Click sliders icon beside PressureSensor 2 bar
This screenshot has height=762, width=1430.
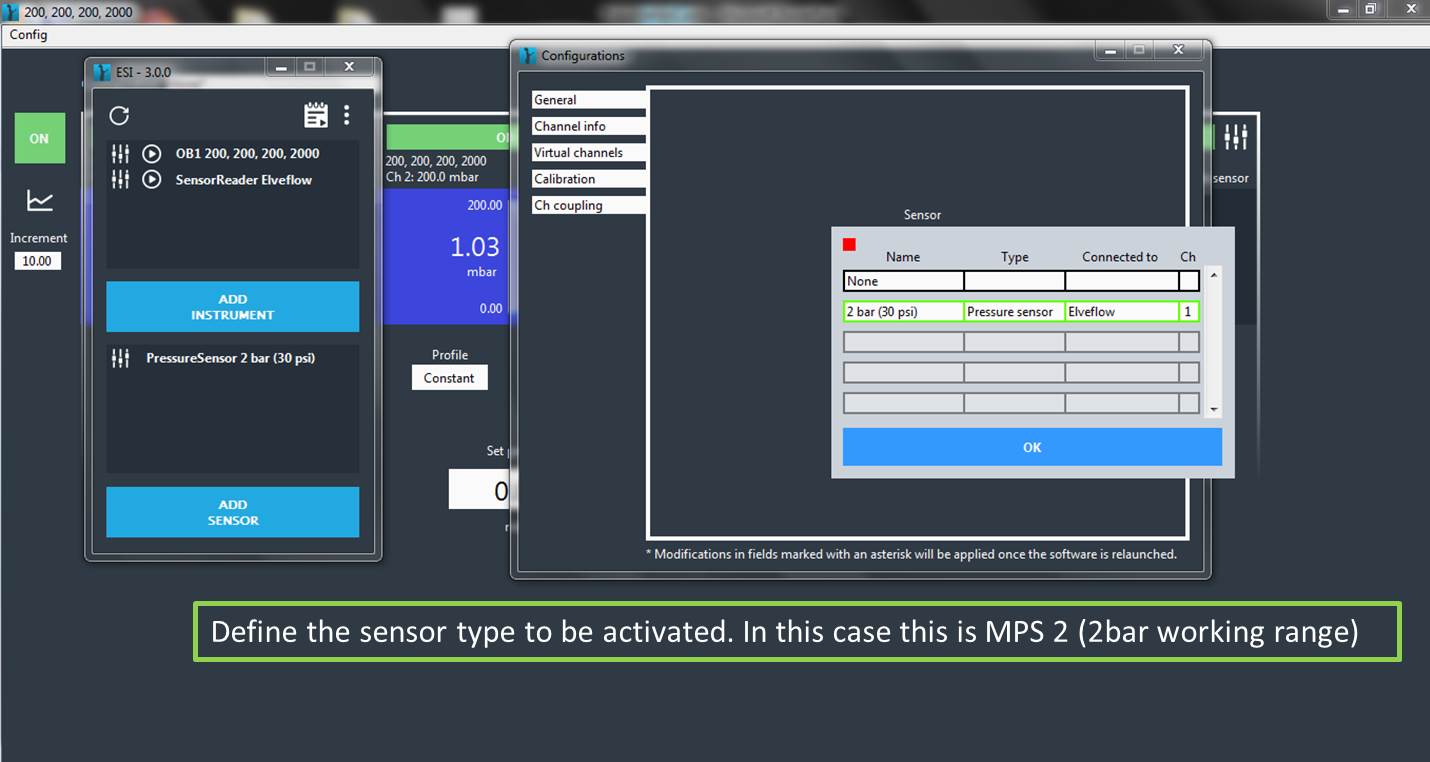tap(120, 358)
